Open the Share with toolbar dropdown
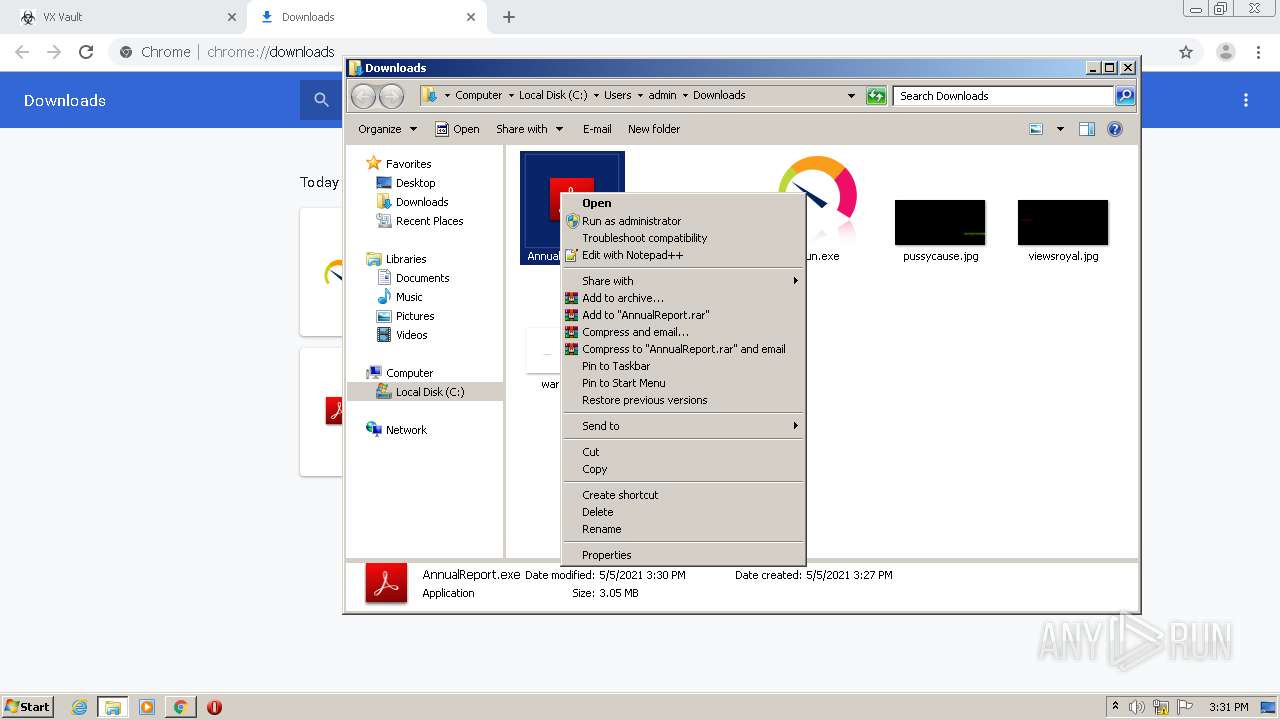1280x720 pixels. click(x=530, y=129)
